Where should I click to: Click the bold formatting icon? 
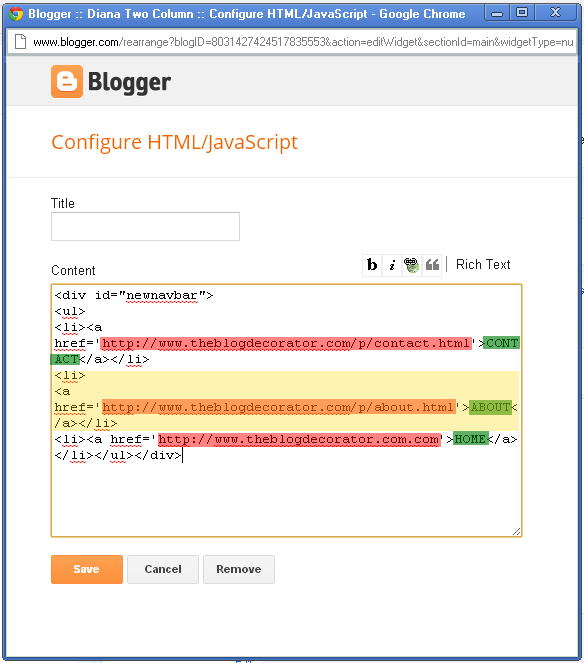pyautogui.click(x=372, y=265)
